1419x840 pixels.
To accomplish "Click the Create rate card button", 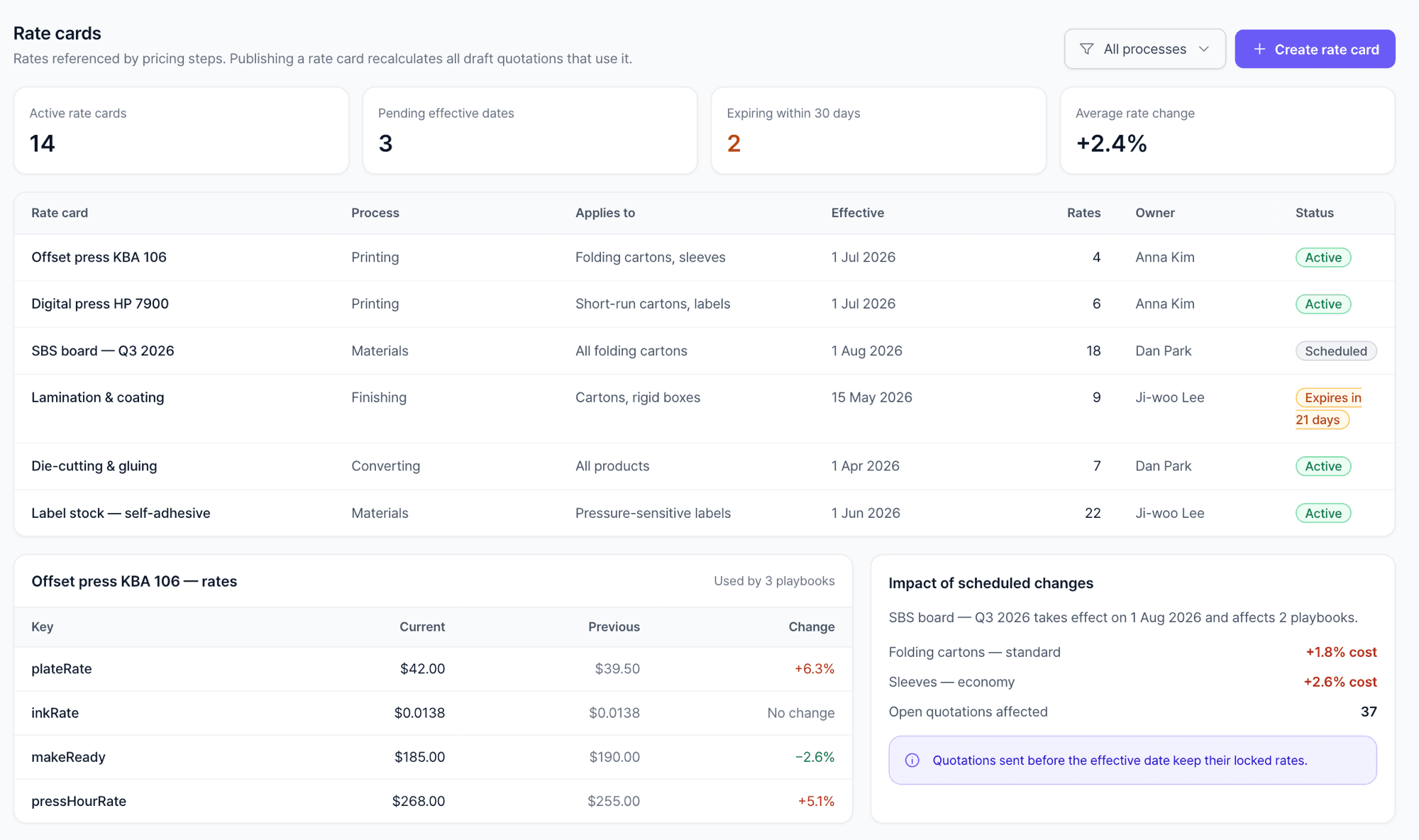I will tap(1315, 49).
